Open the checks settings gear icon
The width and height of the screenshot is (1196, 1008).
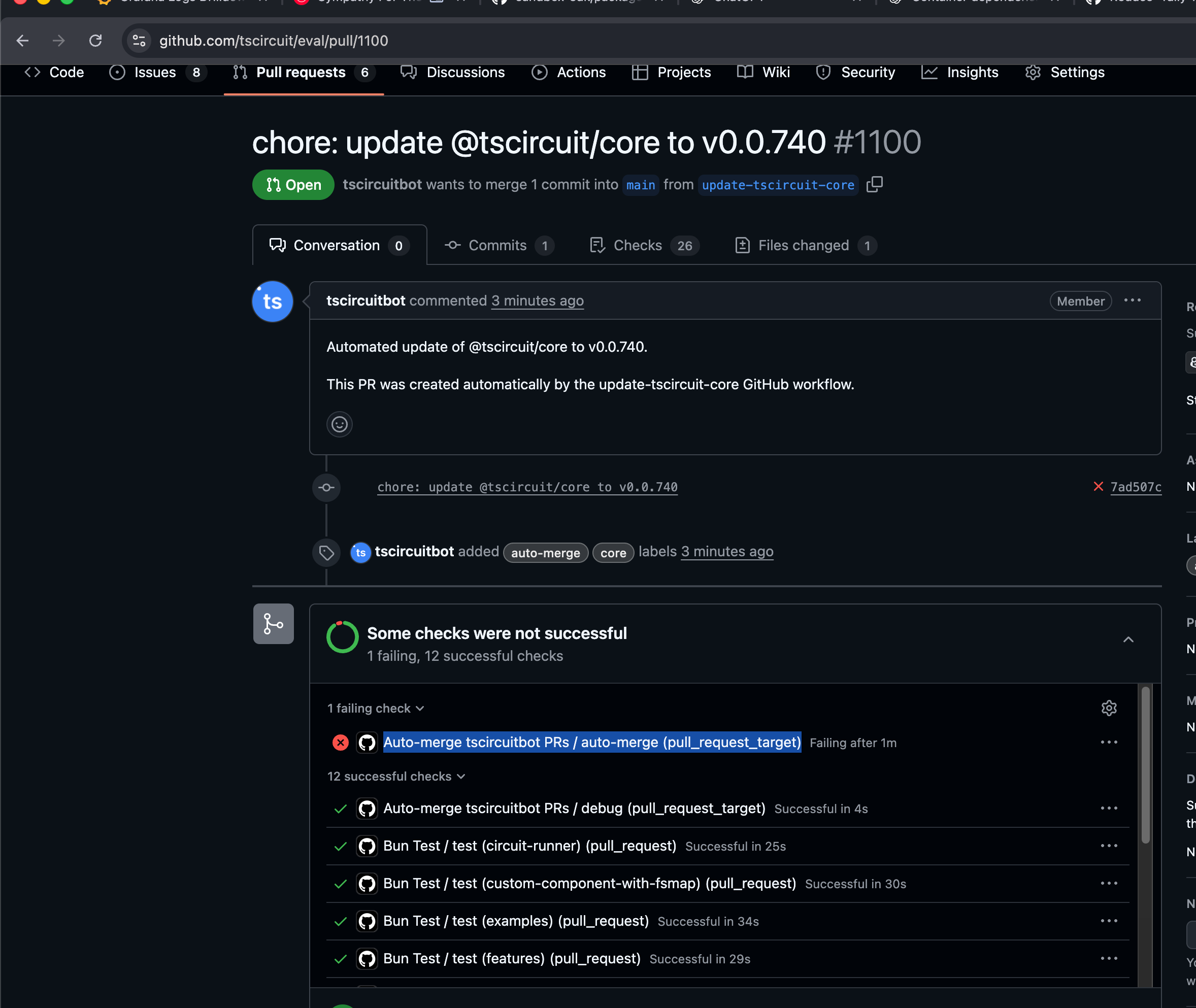(x=1109, y=708)
